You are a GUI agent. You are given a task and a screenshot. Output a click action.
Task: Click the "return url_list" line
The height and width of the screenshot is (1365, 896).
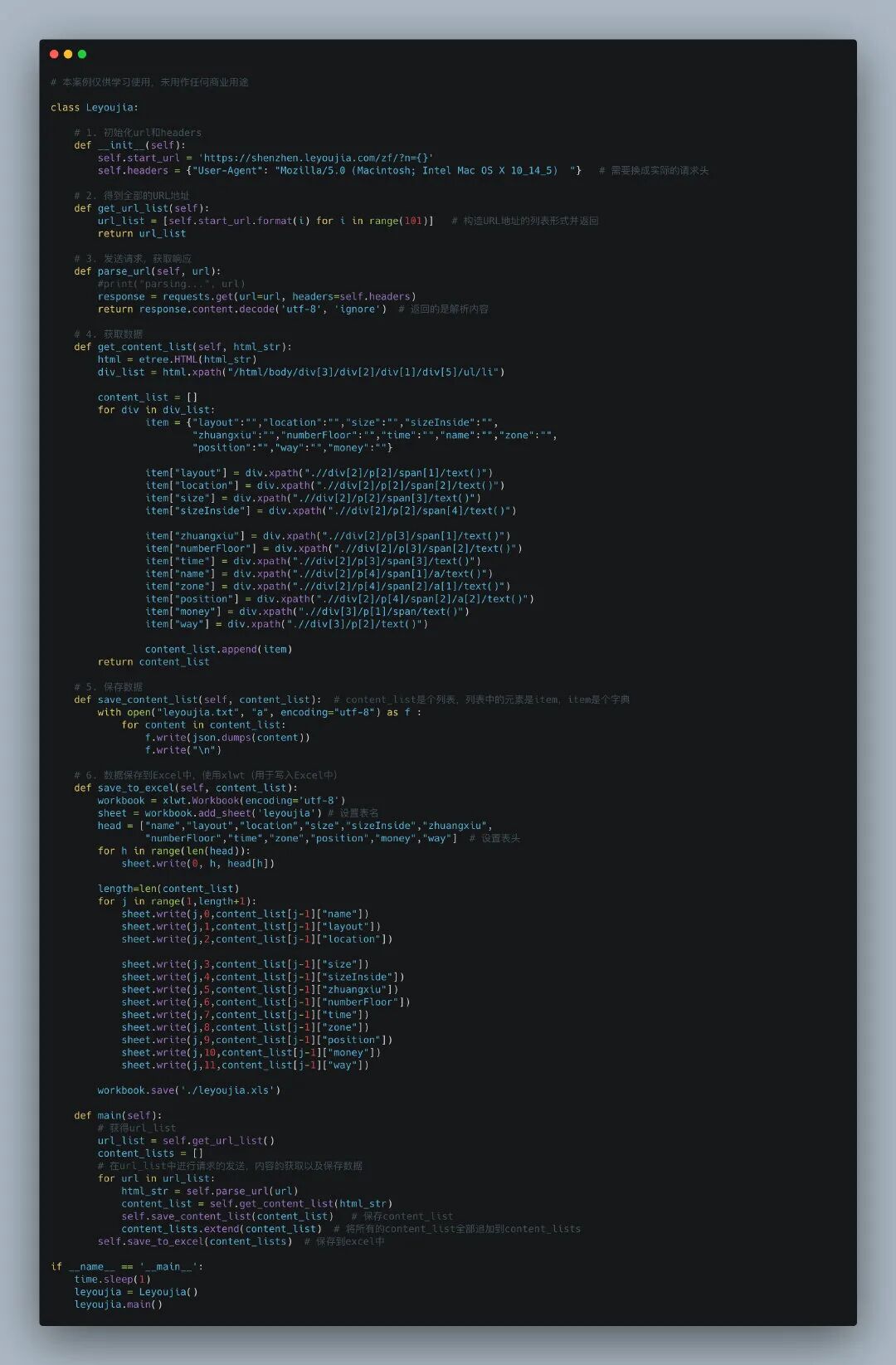[x=142, y=233]
